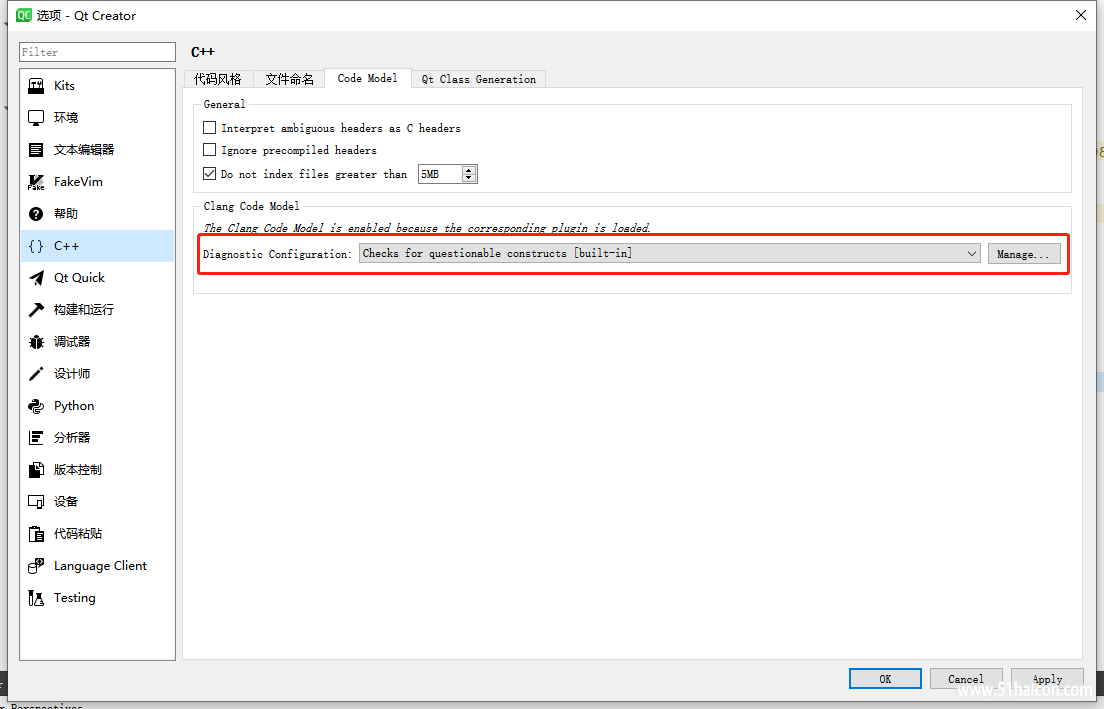The width and height of the screenshot is (1104, 709).
Task: Click the Cancel button
Action: [x=966, y=679]
